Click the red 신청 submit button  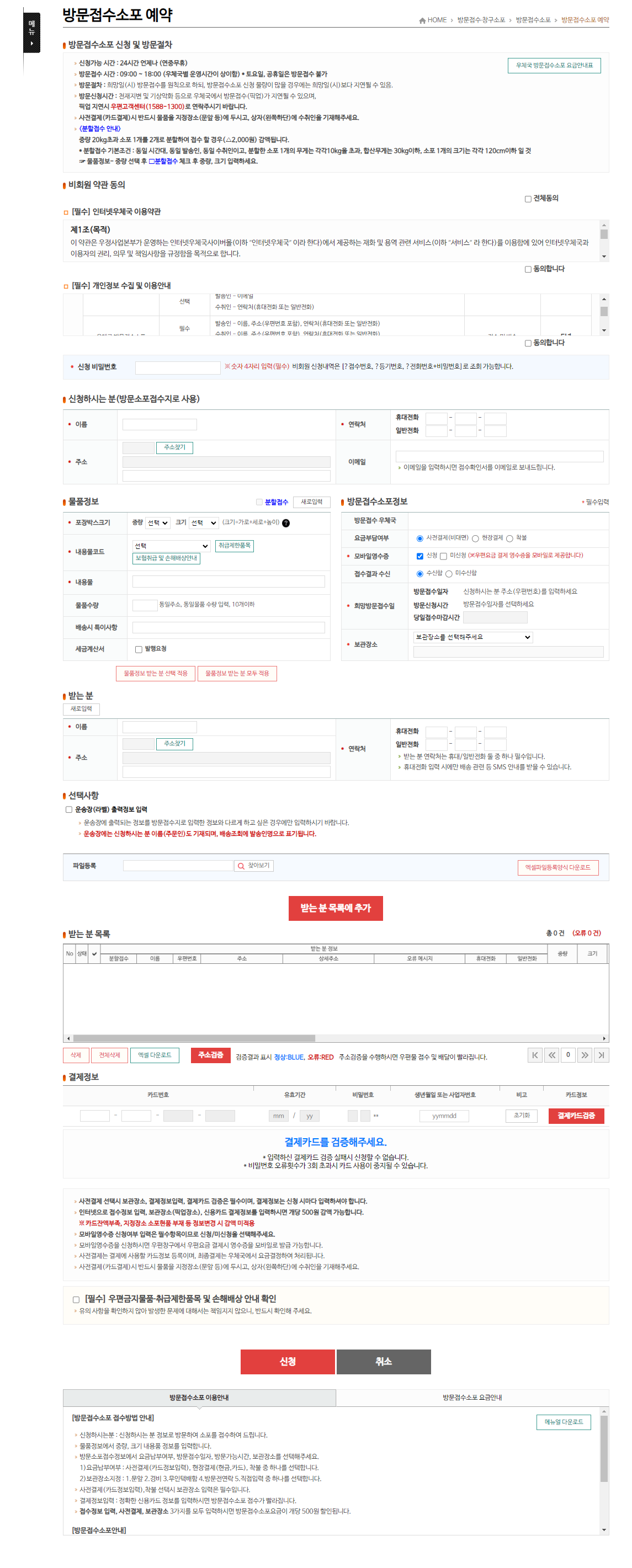click(288, 1362)
